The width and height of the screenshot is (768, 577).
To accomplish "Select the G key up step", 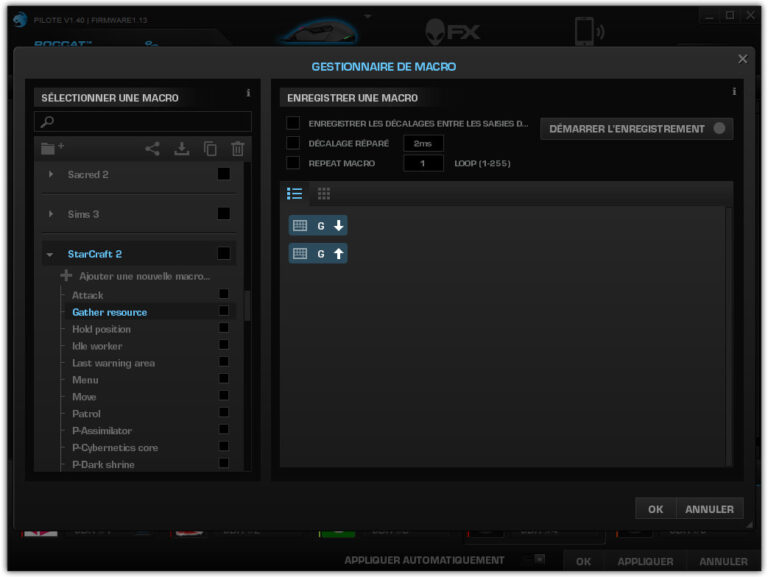I will pyautogui.click(x=318, y=254).
